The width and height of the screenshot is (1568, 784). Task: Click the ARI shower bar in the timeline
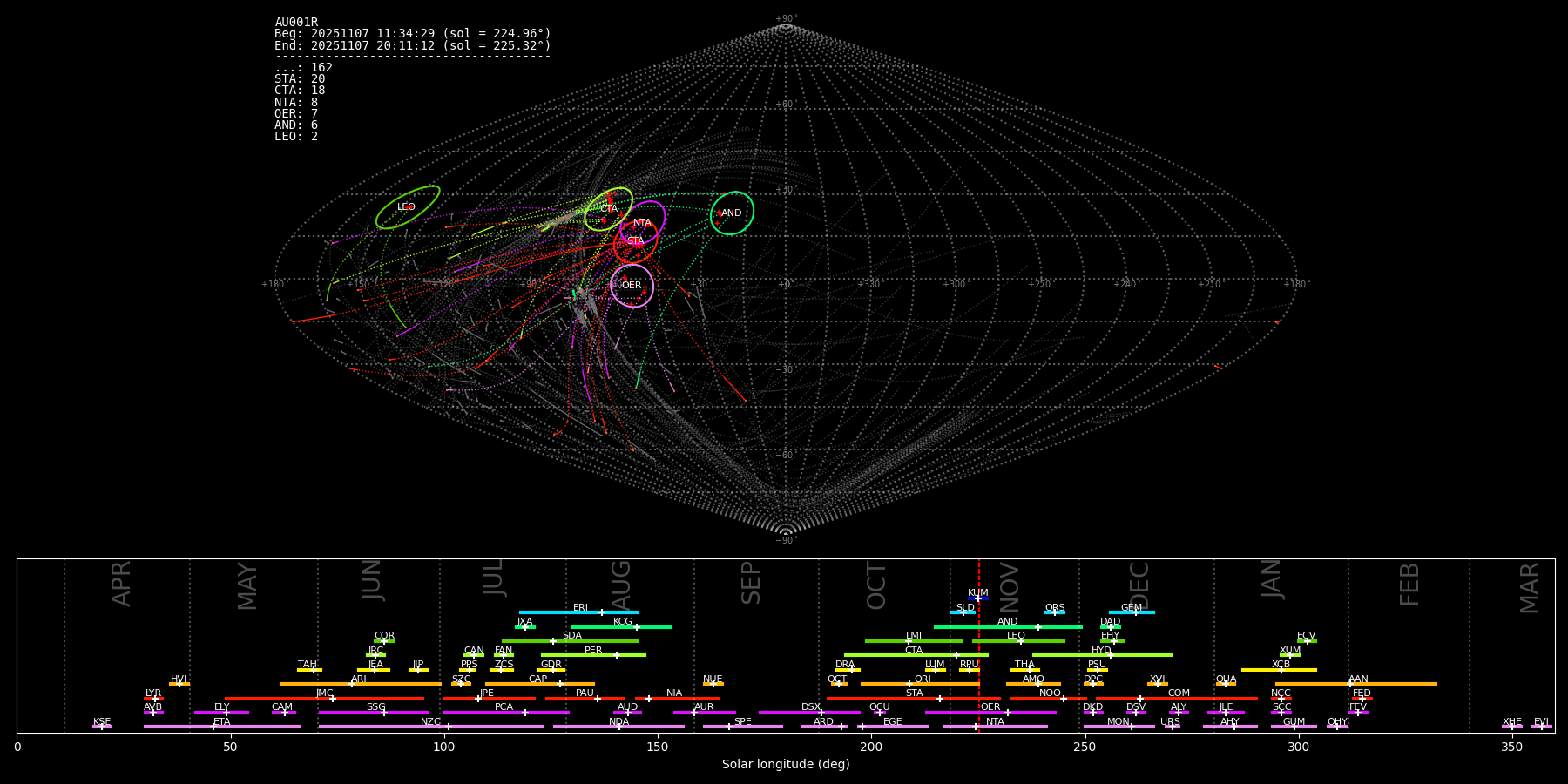[360, 684]
